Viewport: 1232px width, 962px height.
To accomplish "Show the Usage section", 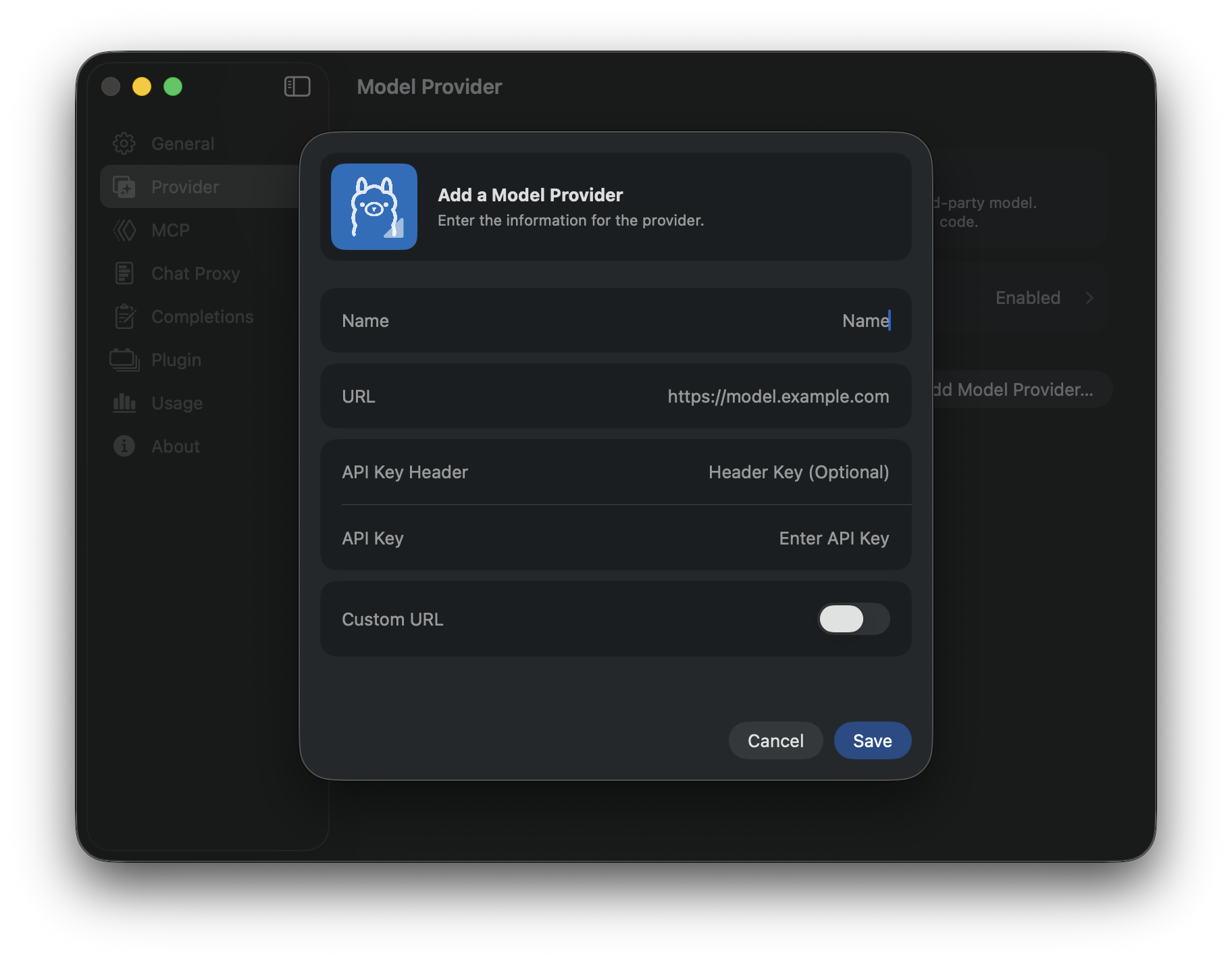I will [x=177, y=403].
